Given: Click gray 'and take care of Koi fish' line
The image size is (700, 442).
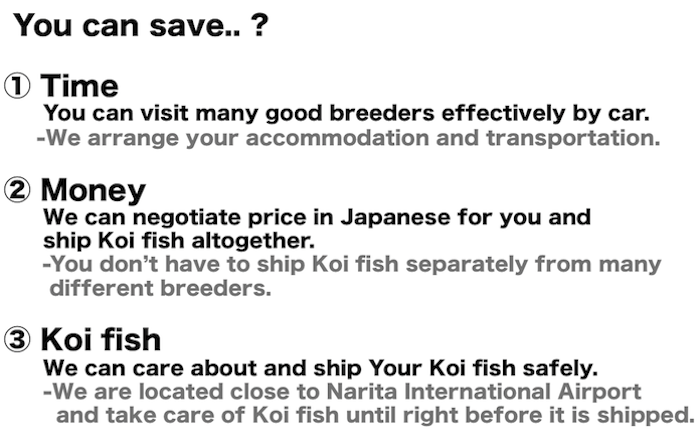Looking at the screenshot, I should coord(375,416).
